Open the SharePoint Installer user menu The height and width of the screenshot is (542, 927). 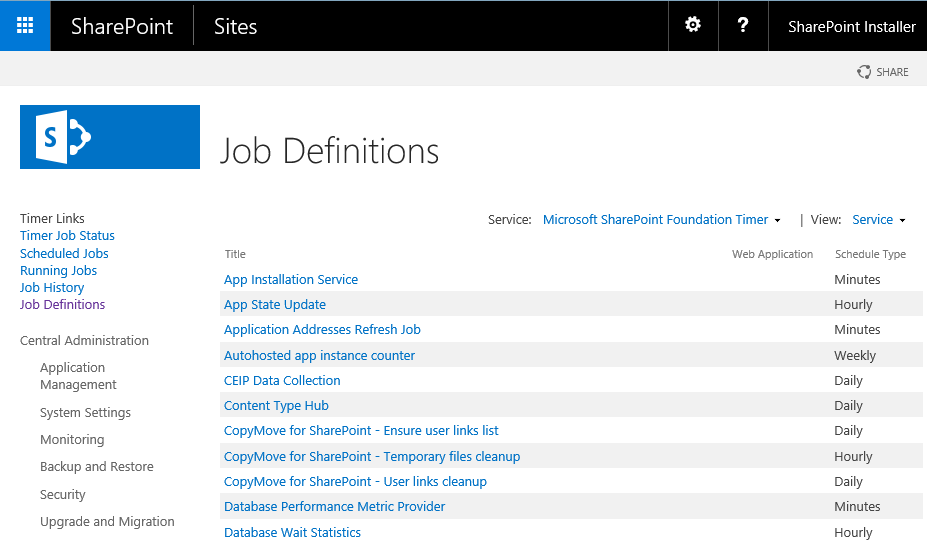tap(851, 27)
